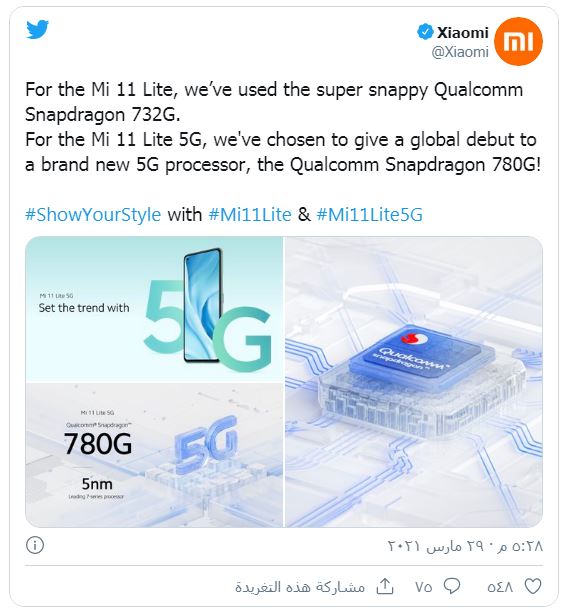This screenshot has width=568, height=616.
Task: Like the tweet with the heart icon
Action: pos(533,587)
